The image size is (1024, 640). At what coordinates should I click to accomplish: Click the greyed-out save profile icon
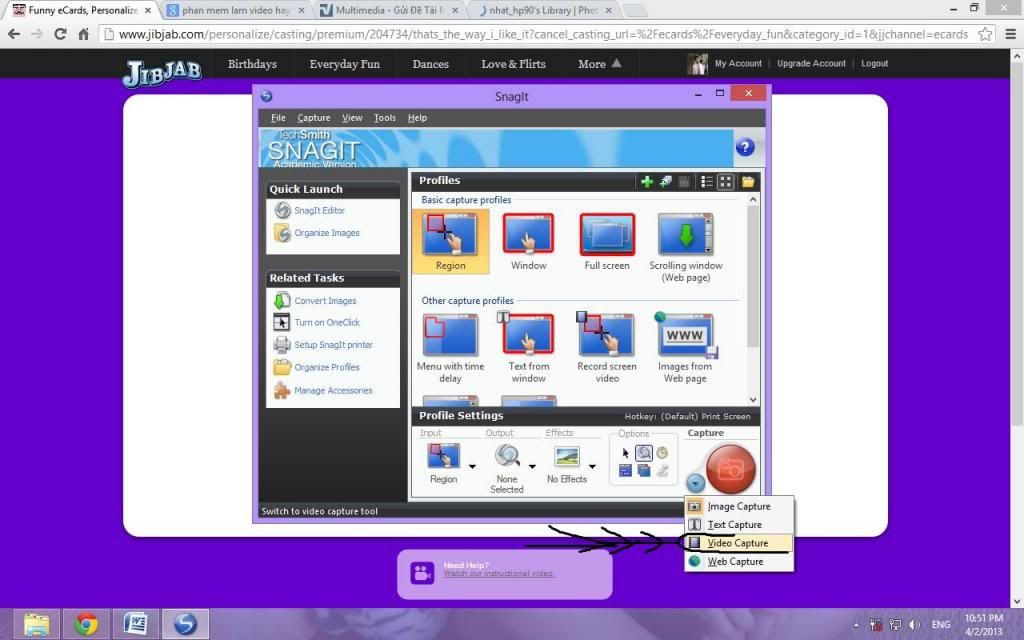(x=684, y=182)
